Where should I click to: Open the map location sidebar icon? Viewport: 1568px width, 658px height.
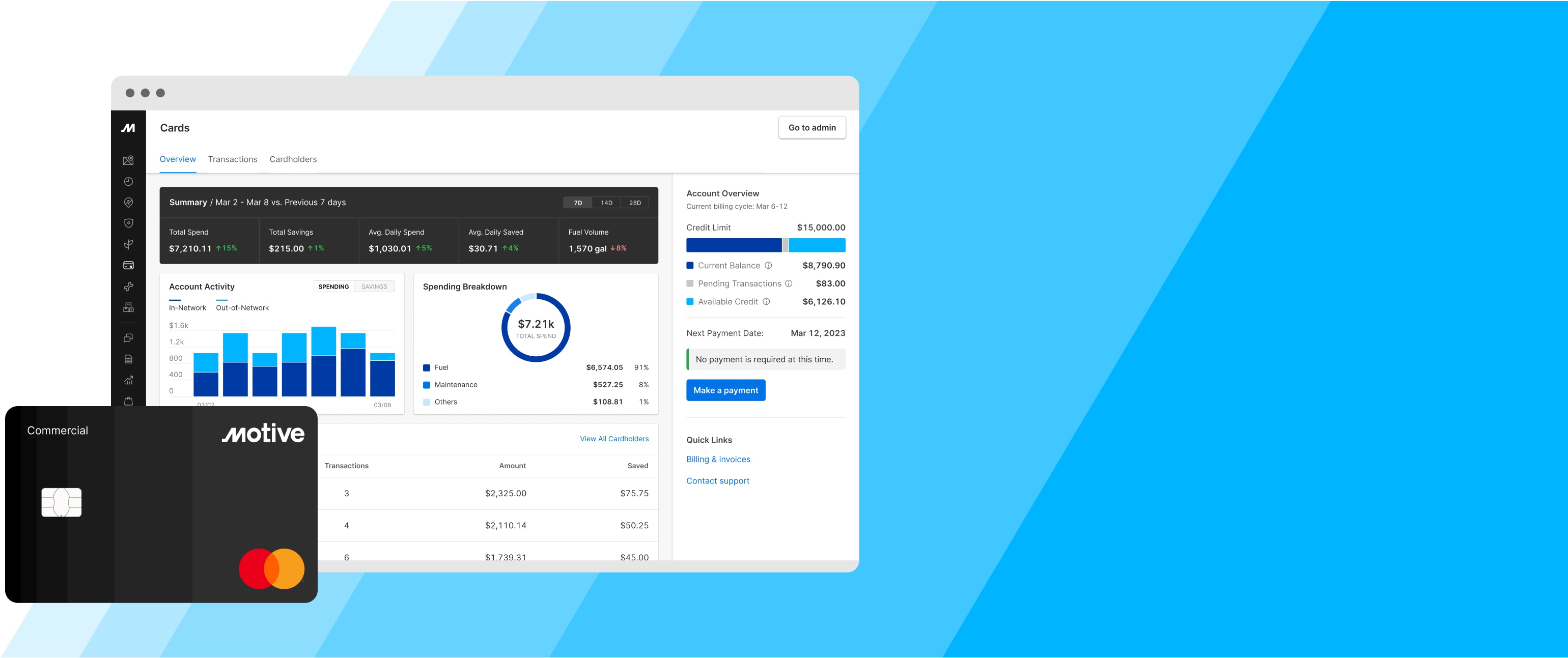pos(128,160)
